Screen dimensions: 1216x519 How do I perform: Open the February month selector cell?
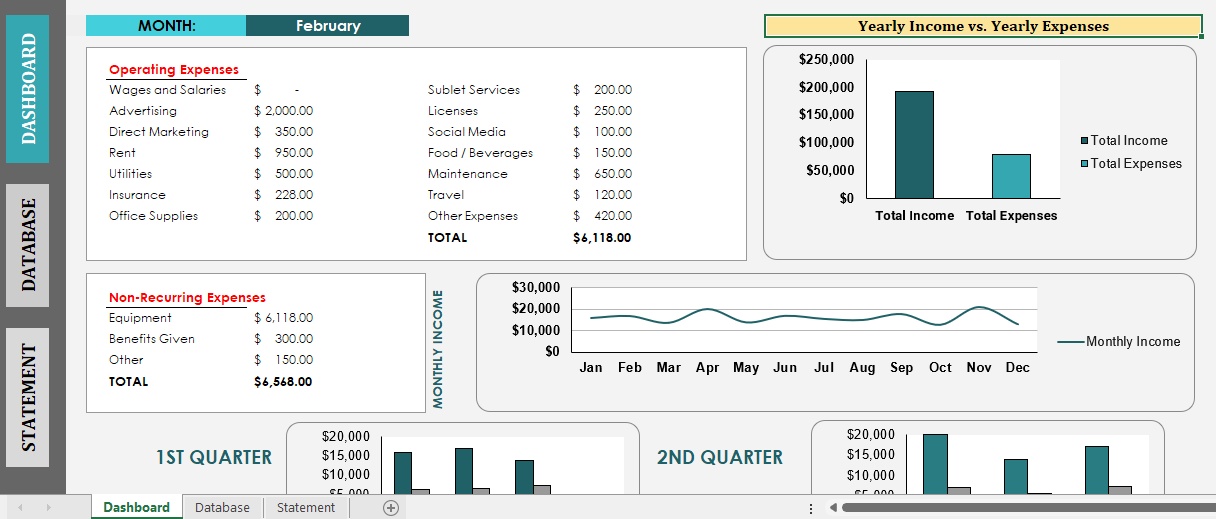tap(327, 26)
